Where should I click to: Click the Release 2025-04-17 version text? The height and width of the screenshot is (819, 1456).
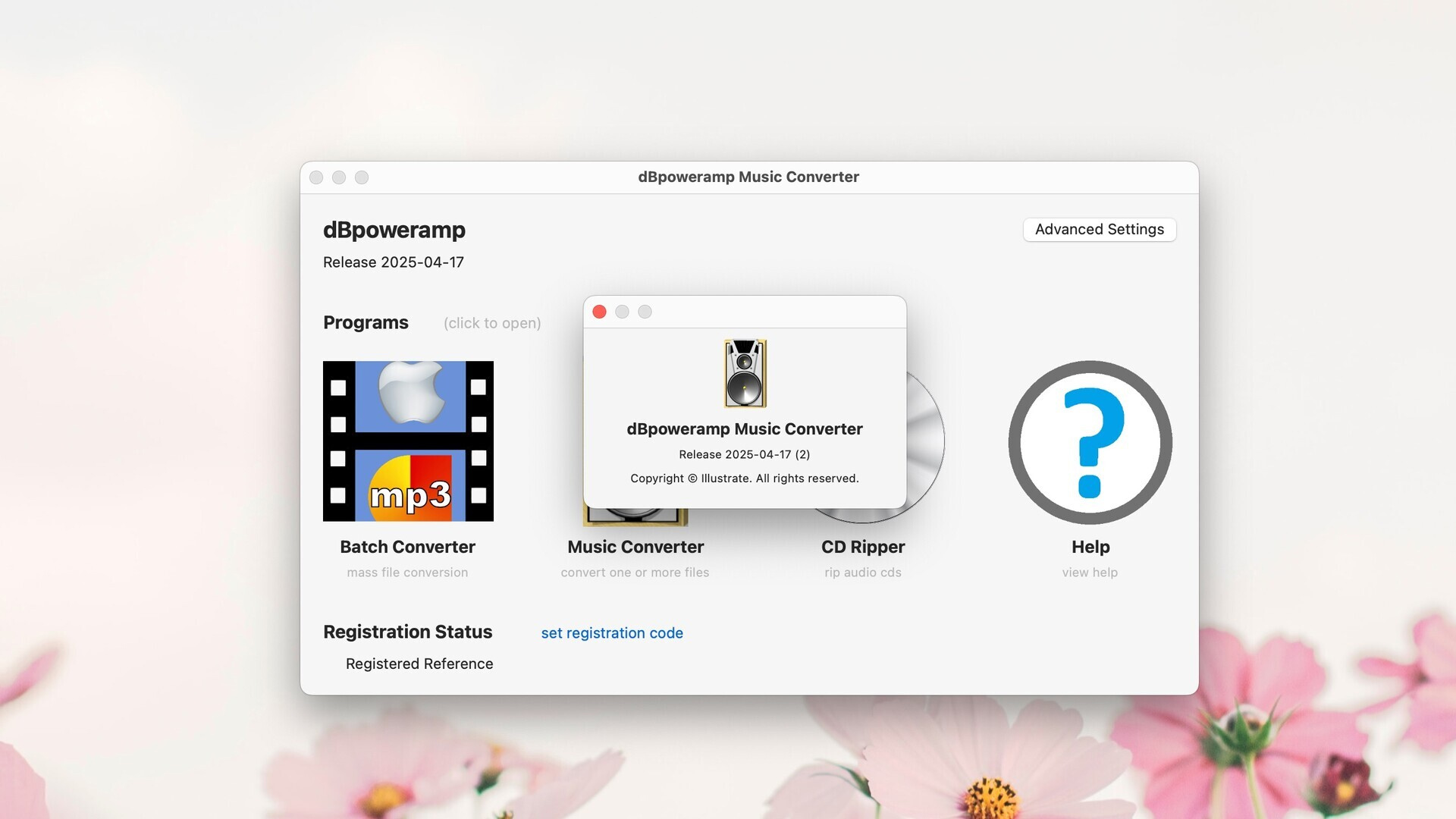394,262
